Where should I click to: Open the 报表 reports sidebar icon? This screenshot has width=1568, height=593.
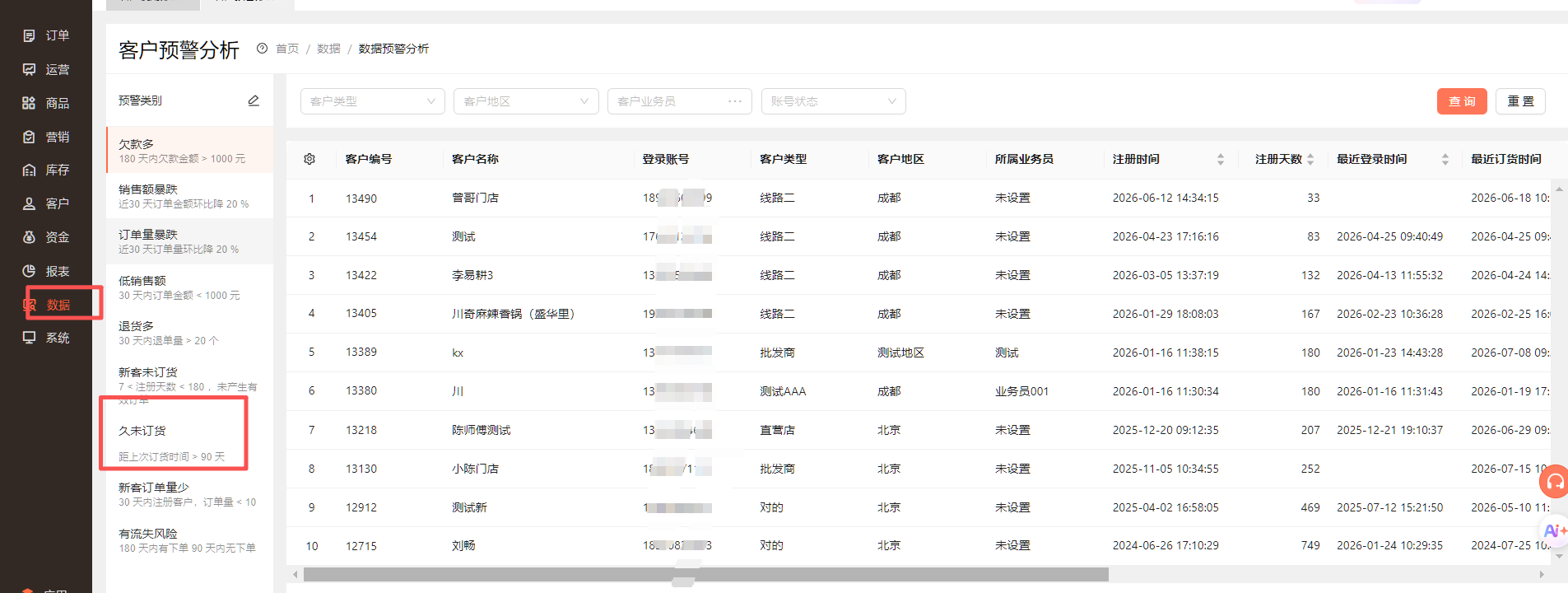click(30, 271)
